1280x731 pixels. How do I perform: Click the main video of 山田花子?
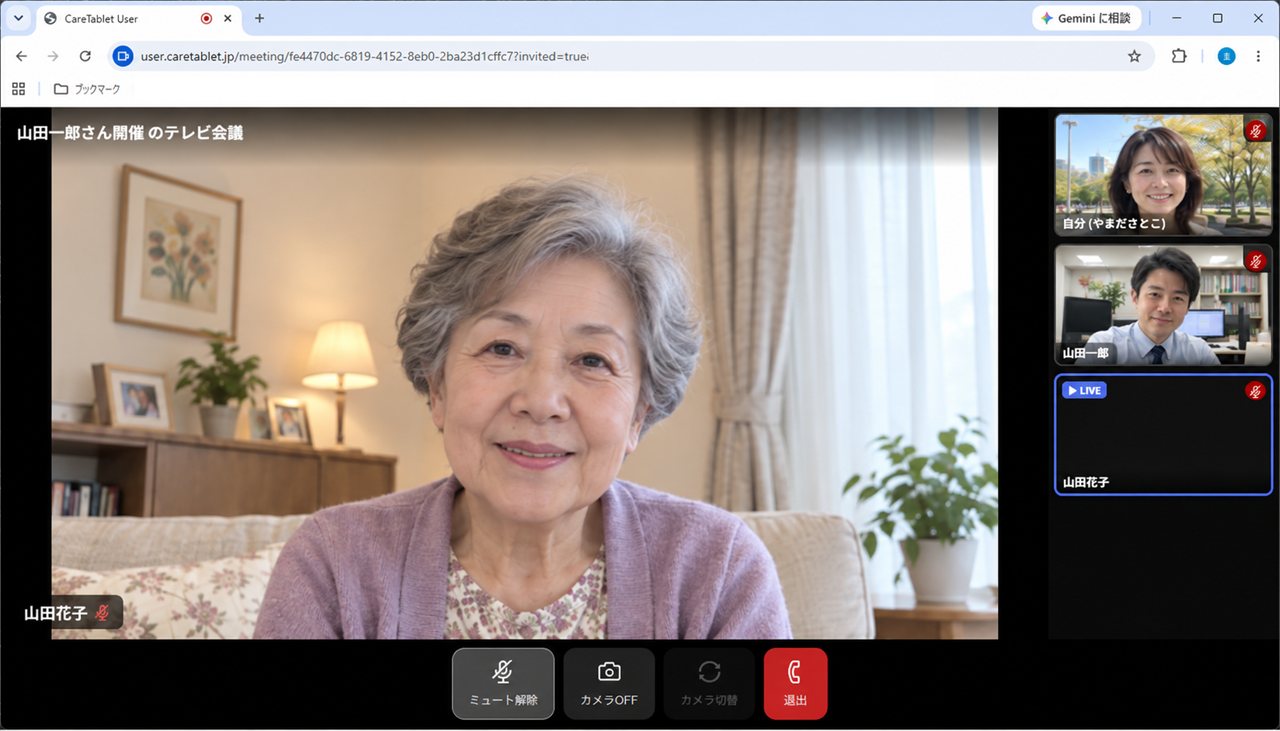[525, 373]
